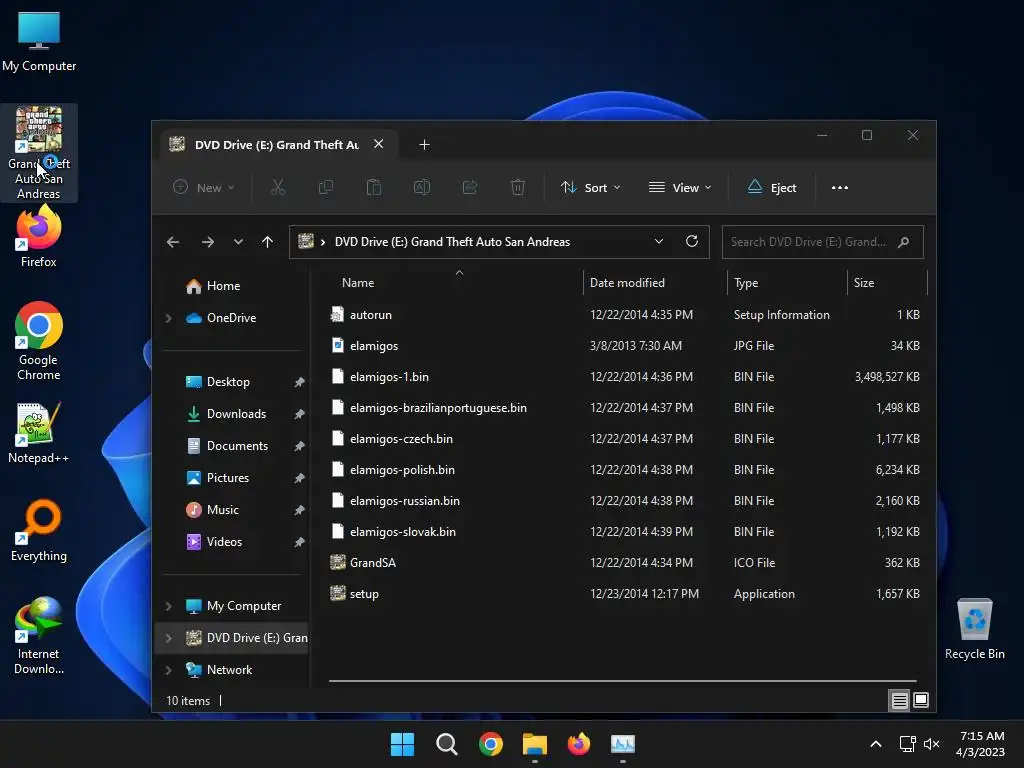Click the Delete trash icon in toolbar
The height and width of the screenshot is (768, 1024).
(x=517, y=187)
